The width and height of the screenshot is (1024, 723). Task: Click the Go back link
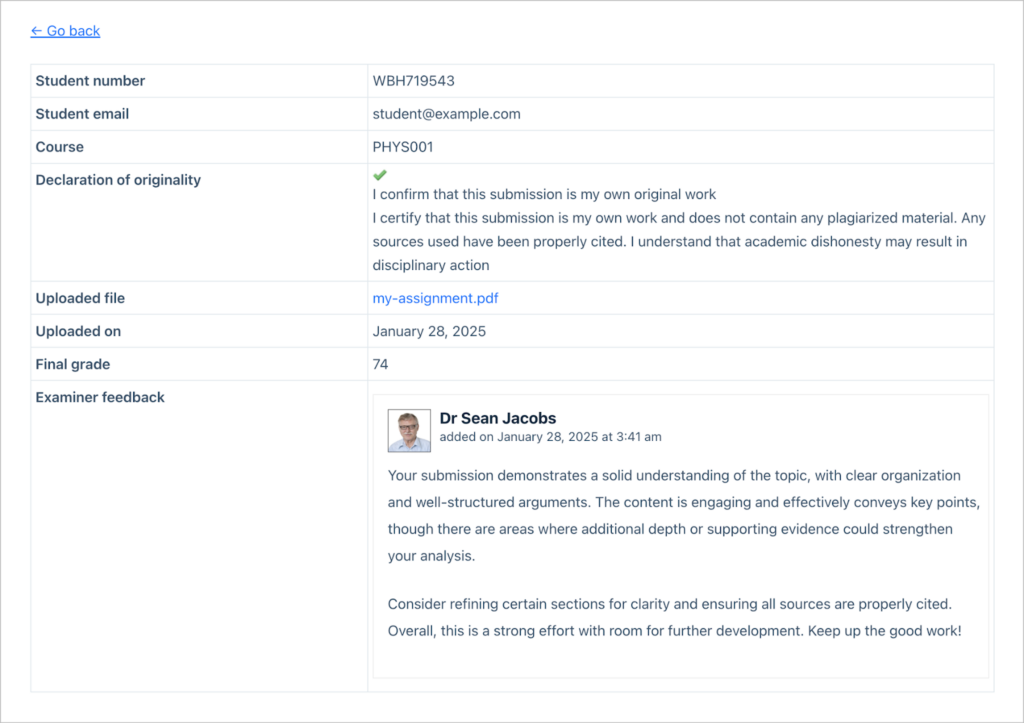click(x=65, y=31)
